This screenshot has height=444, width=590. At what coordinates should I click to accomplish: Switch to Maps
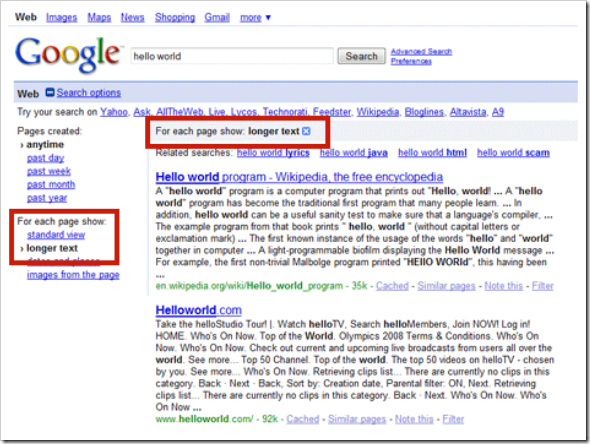(x=99, y=17)
